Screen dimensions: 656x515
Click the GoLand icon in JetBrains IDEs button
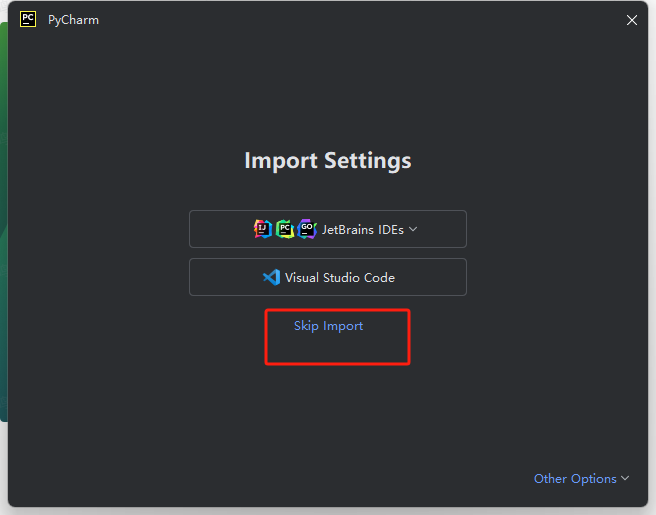pos(307,229)
